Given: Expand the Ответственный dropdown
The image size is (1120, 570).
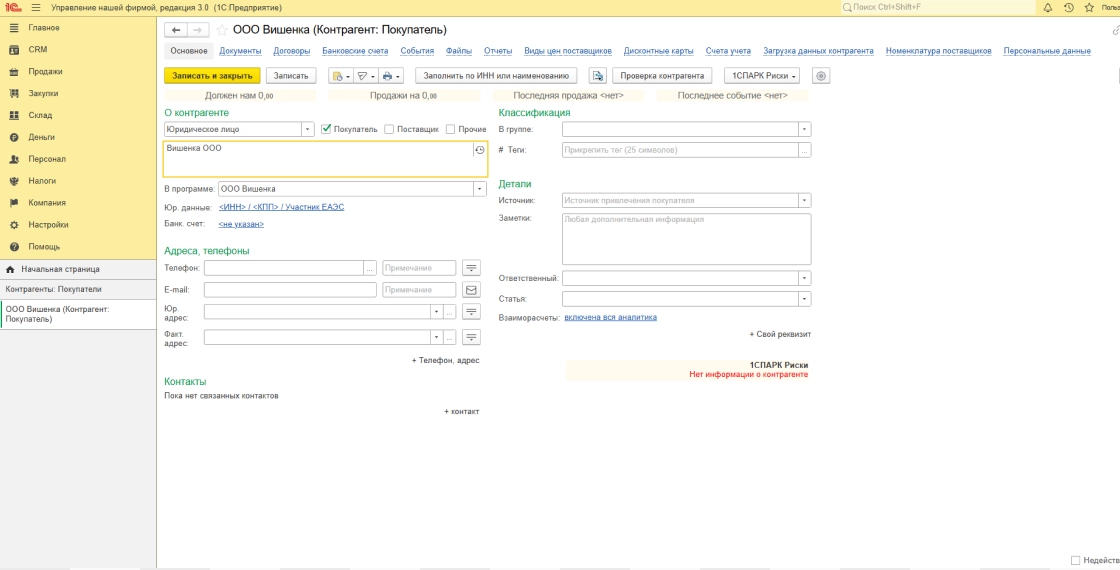Looking at the screenshot, I should point(804,278).
